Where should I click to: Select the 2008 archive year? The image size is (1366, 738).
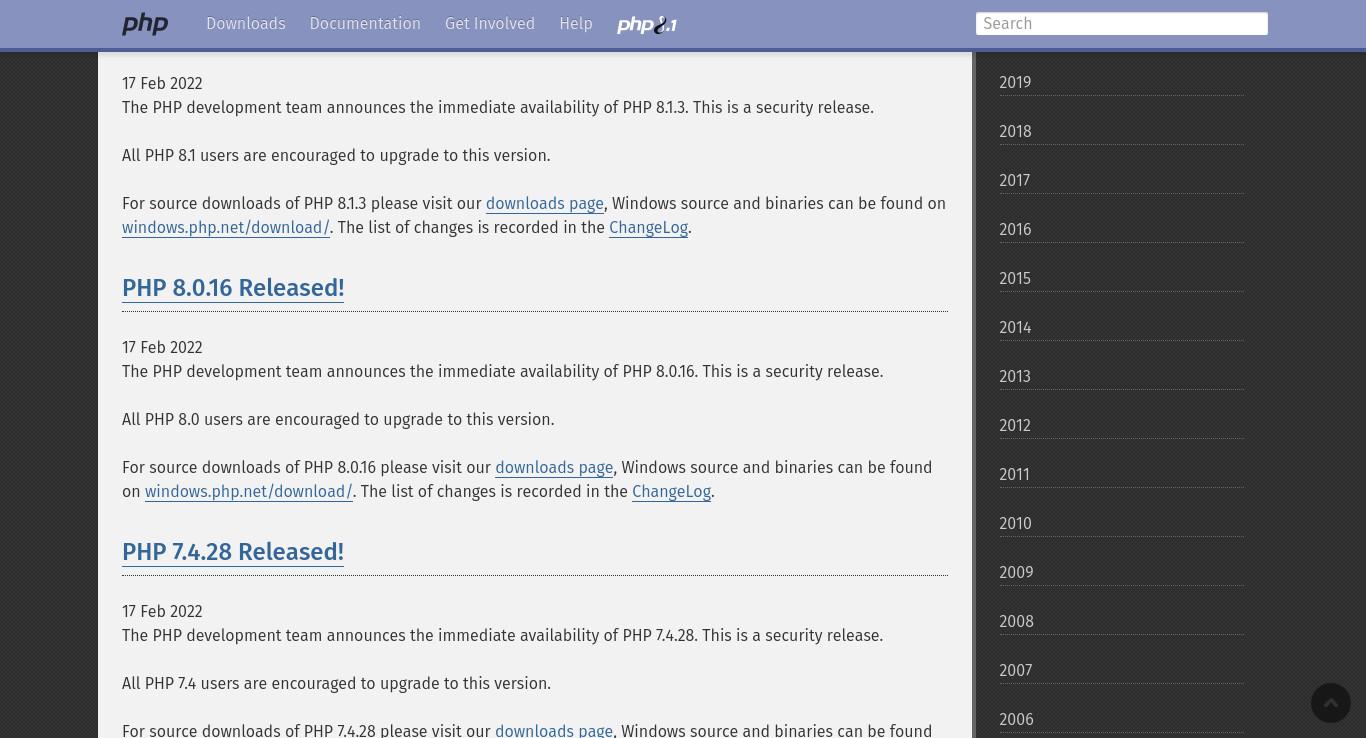pyautogui.click(x=1122, y=622)
